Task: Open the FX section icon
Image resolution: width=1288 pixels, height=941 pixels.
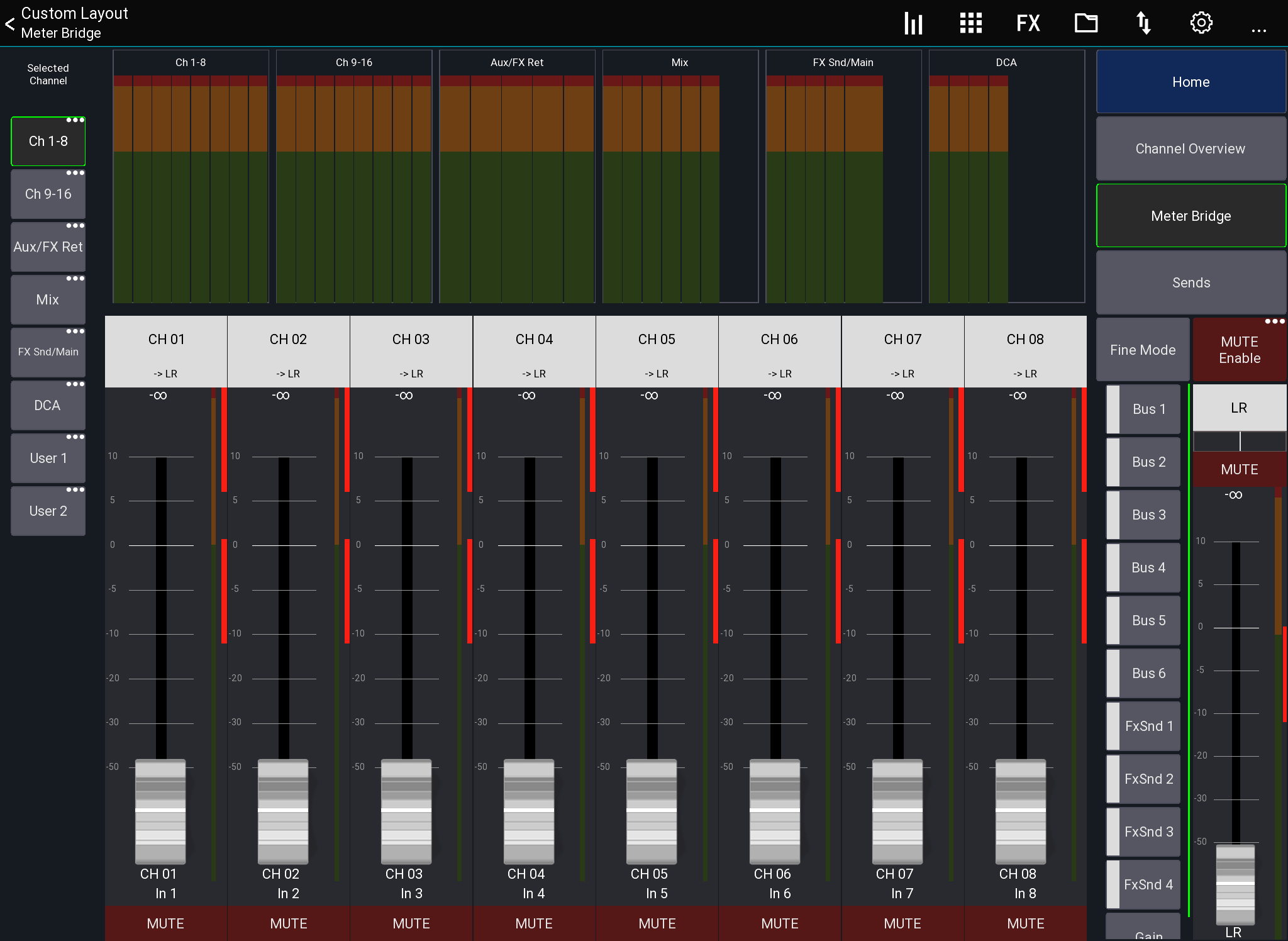Action: [x=1028, y=23]
